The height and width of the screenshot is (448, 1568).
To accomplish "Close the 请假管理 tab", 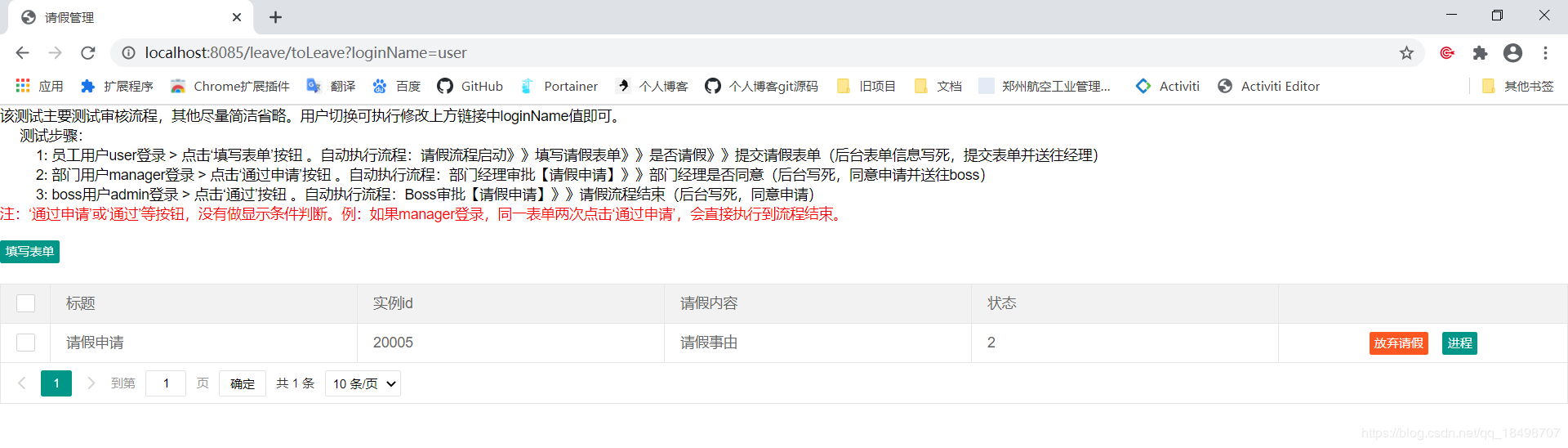I will tap(237, 17).
